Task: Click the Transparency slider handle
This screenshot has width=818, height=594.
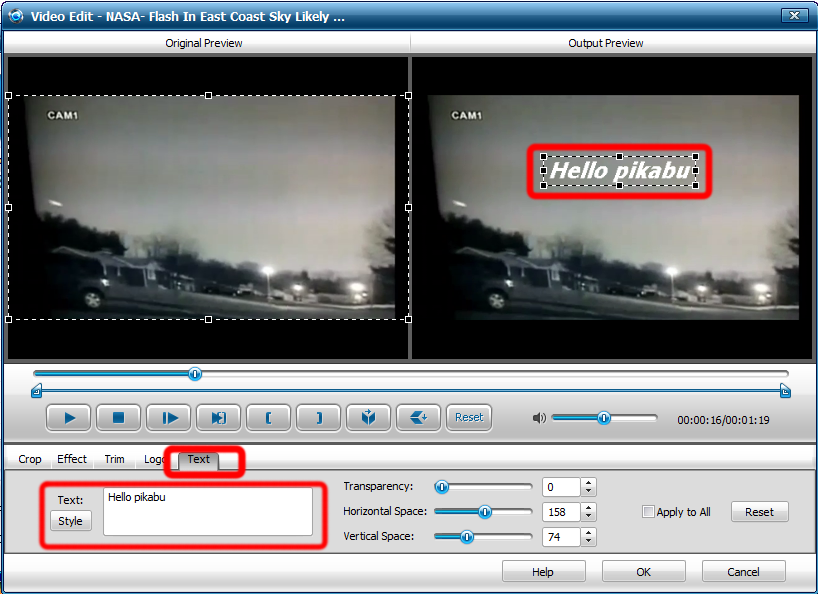Action: pyautogui.click(x=441, y=487)
